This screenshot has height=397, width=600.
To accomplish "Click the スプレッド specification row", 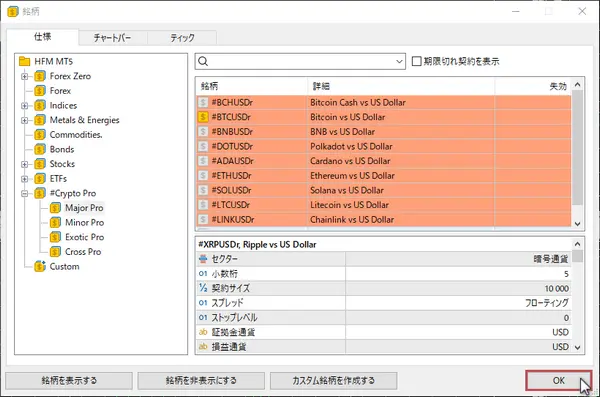I will click(x=384, y=303).
